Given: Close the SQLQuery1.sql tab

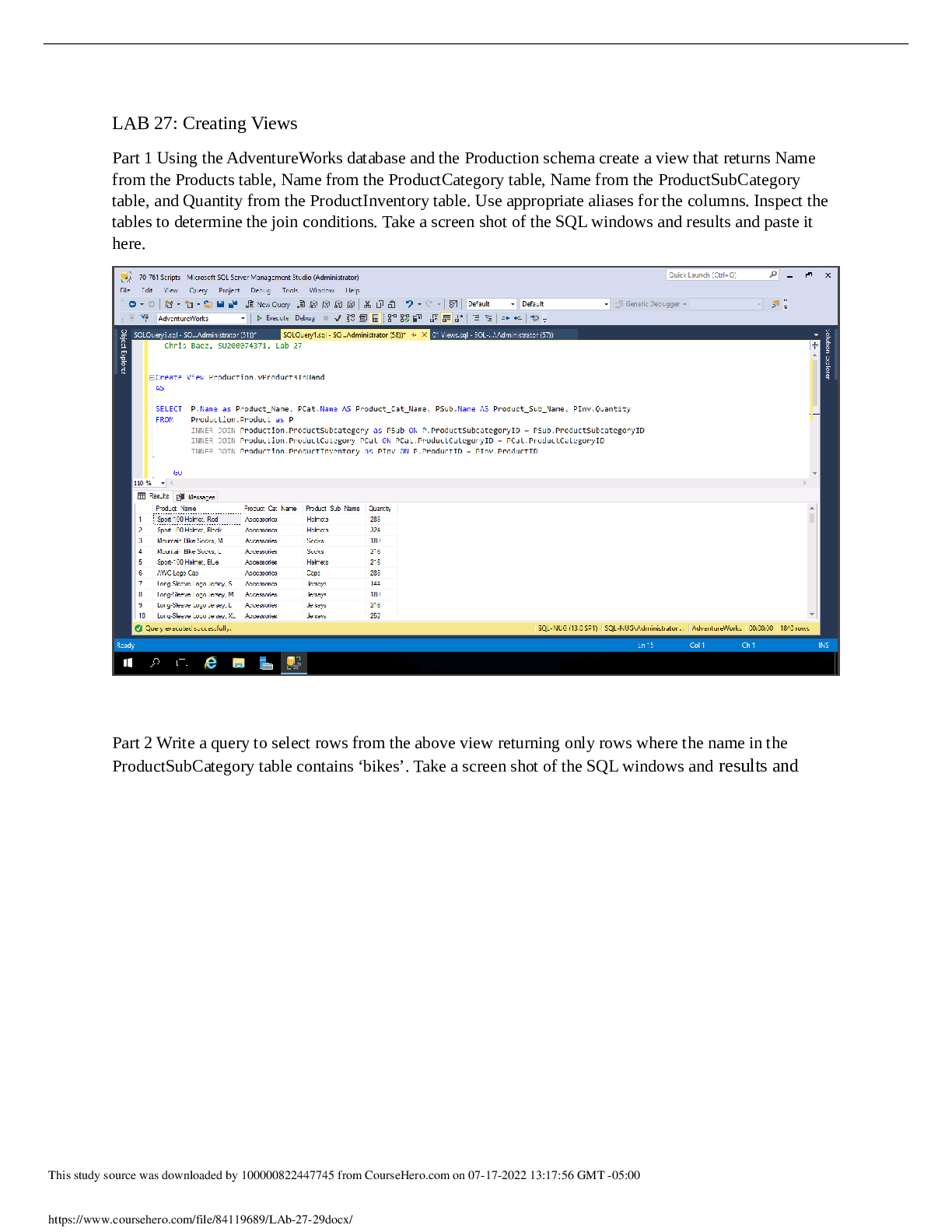Looking at the screenshot, I should pos(424,335).
